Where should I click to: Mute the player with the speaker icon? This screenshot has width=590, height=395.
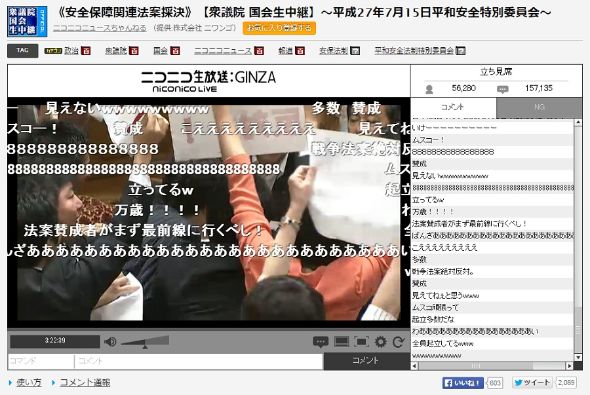[x=110, y=342]
